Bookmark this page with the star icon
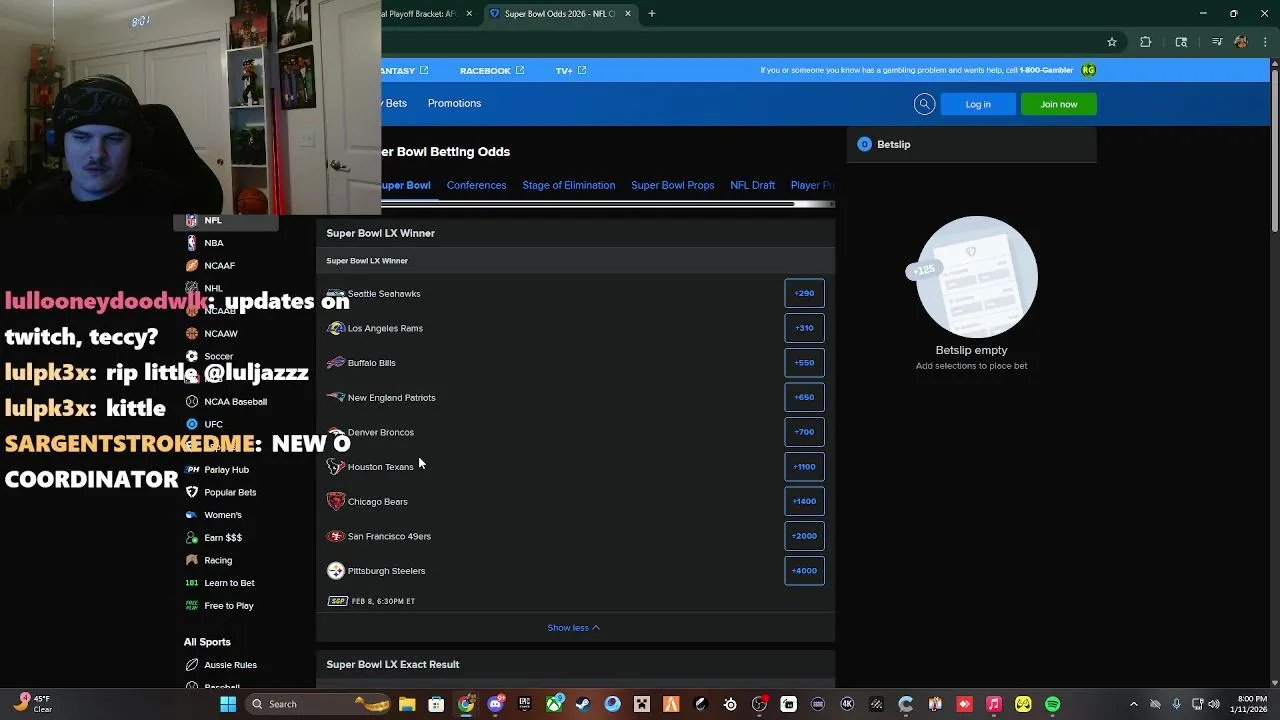1280x720 pixels. click(1111, 42)
